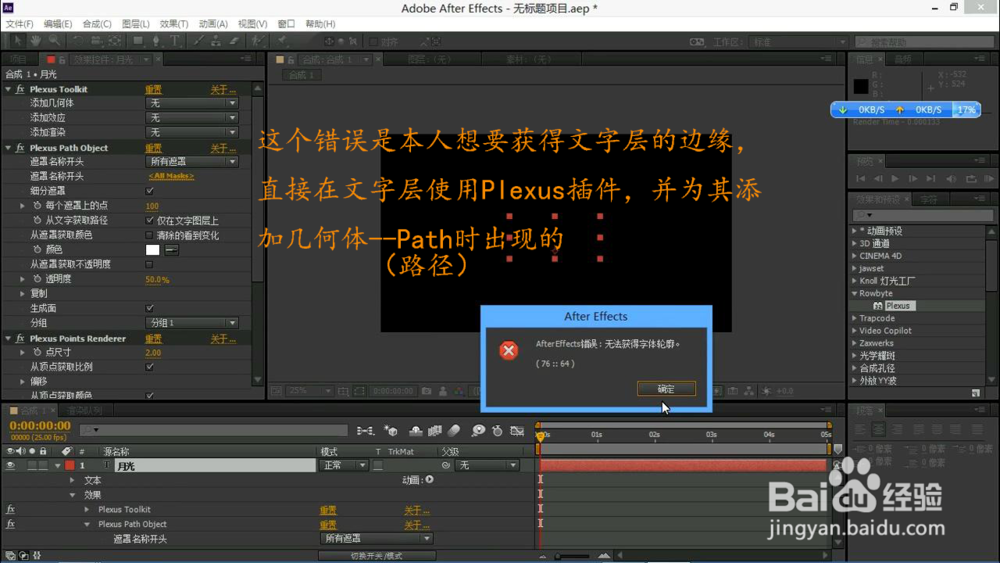Open the 效果(T) menu

[x=173, y=24]
